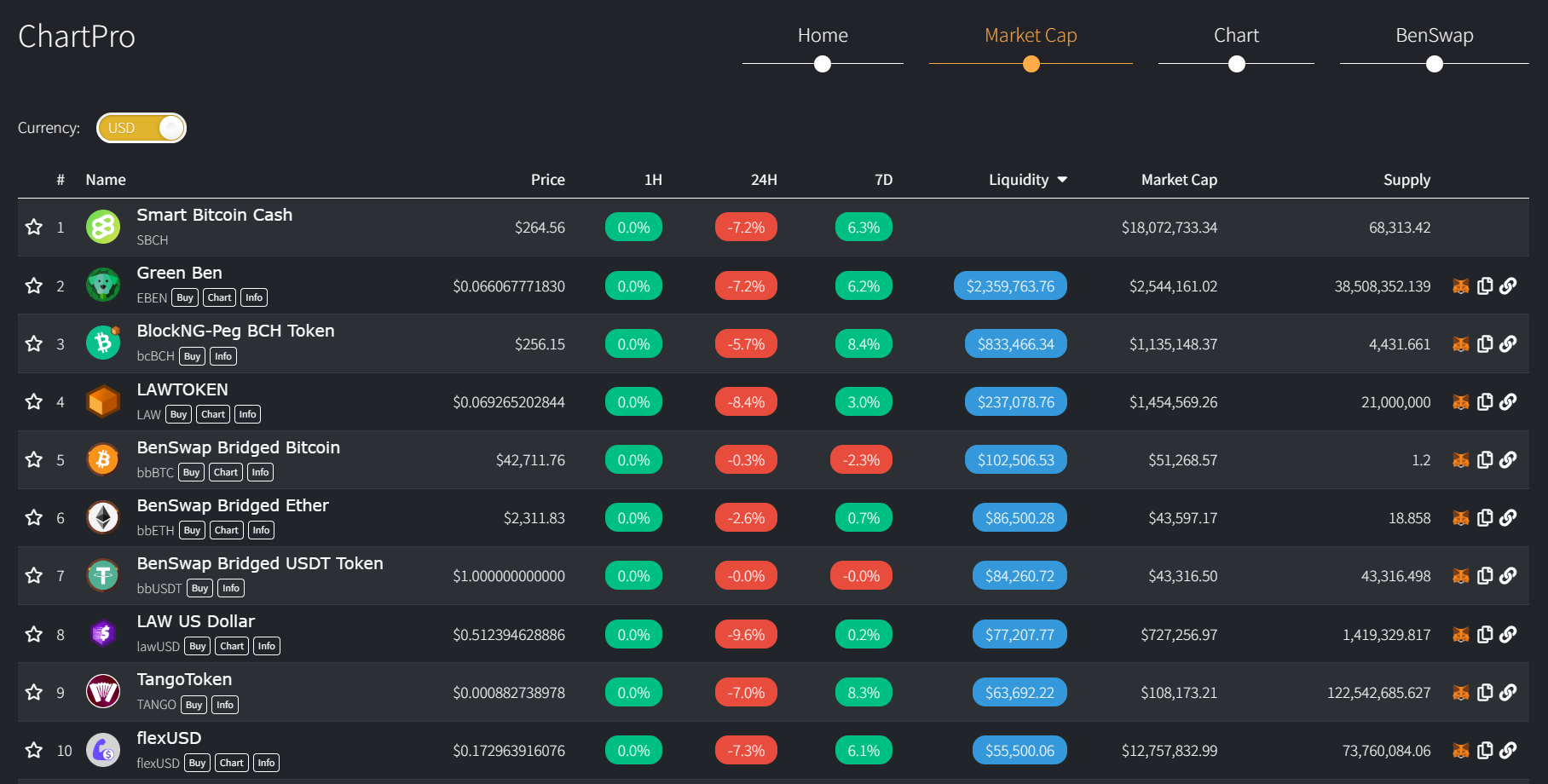
Task: Open chain link icon for BlockNG-Peg BCH Token
Action: tap(1508, 344)
